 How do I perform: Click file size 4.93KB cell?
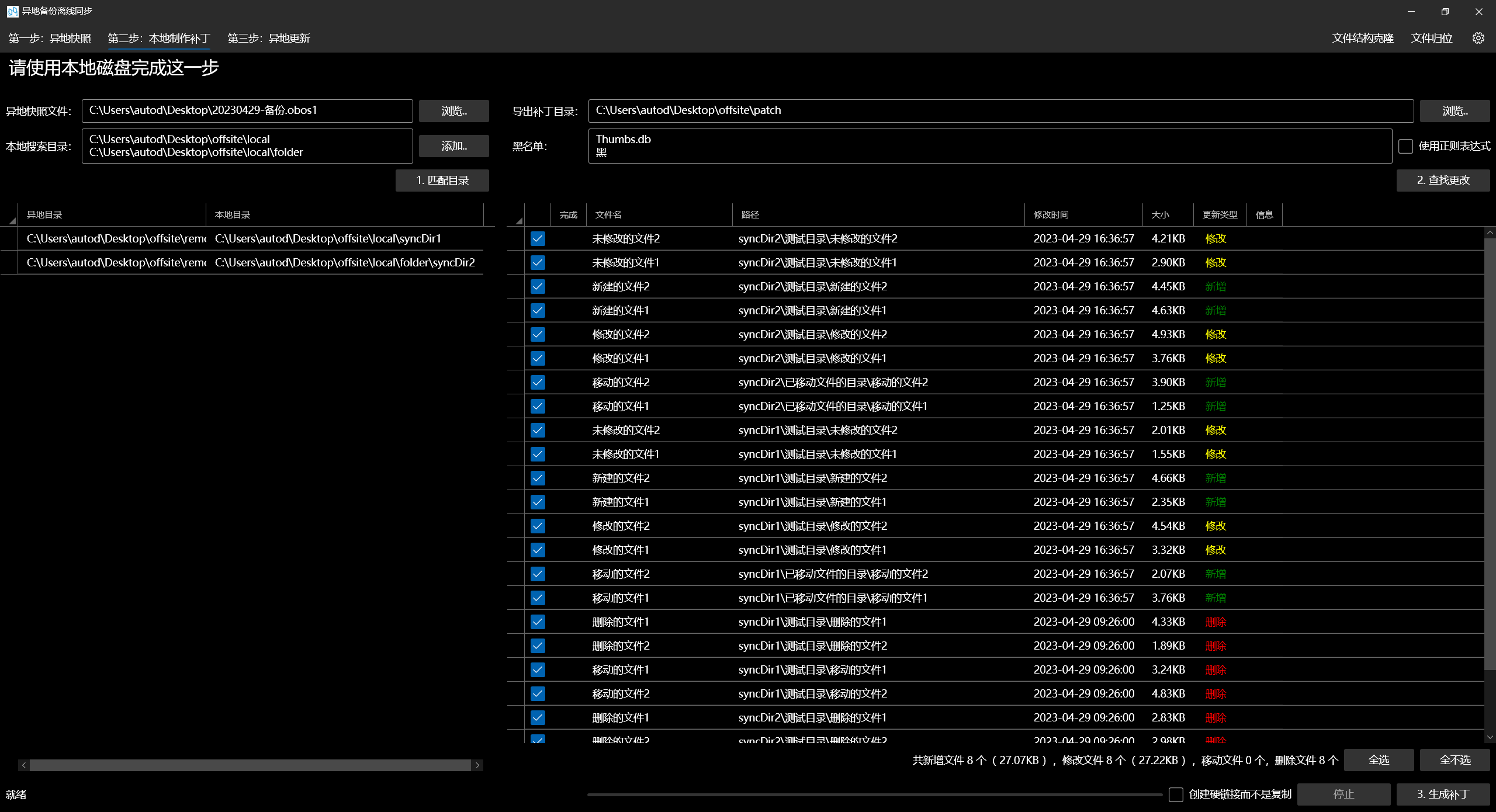tap(1168, 334)
